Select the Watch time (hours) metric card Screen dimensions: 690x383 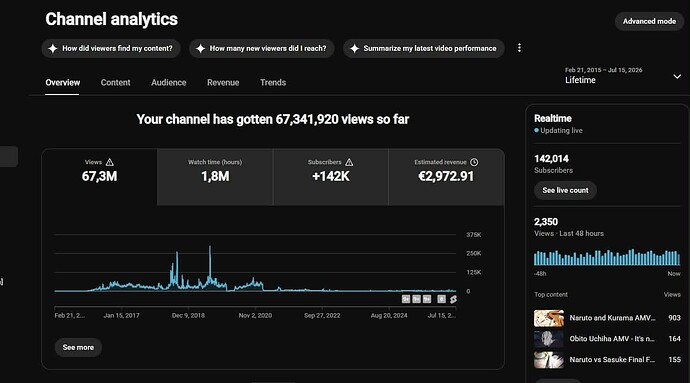click(x=215, y=177)
